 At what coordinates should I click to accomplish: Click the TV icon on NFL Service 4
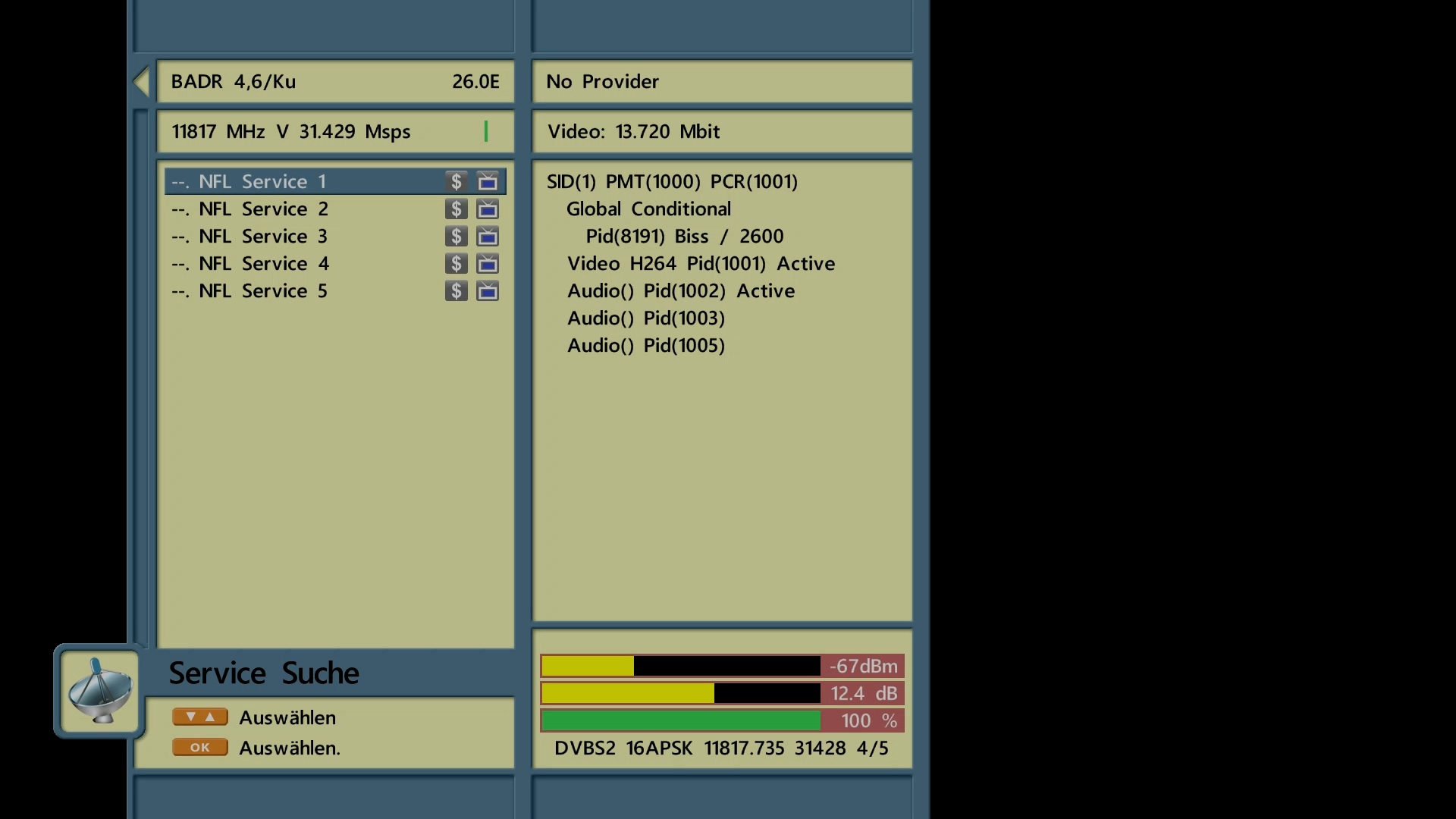(488, 264)
